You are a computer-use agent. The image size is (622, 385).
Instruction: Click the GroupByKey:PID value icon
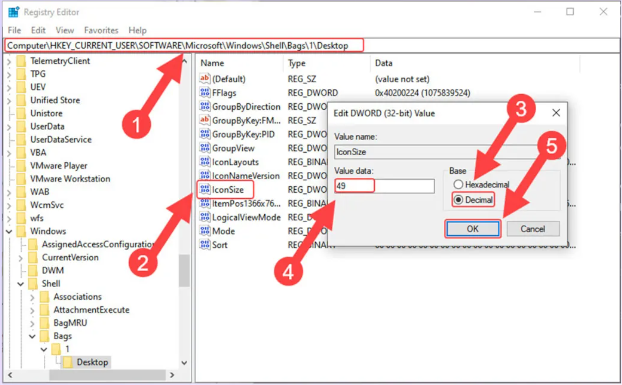click(205, 134)
